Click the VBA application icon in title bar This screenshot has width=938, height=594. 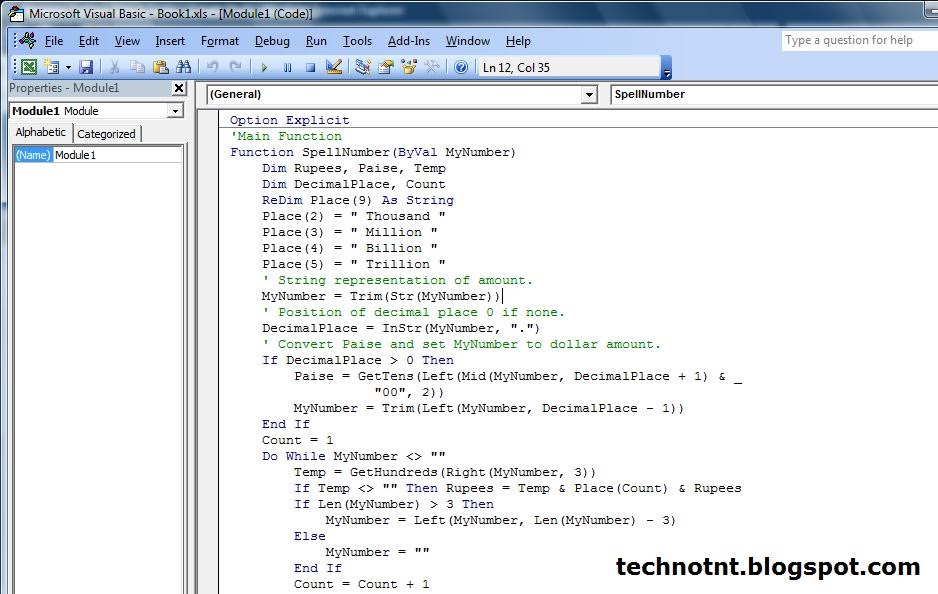point(16,13)
